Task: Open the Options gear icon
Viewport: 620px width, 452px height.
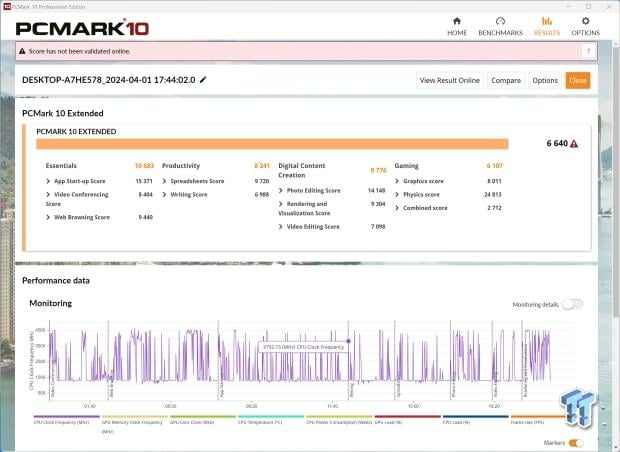Action: pyautogui.click(x=586, y=21)
